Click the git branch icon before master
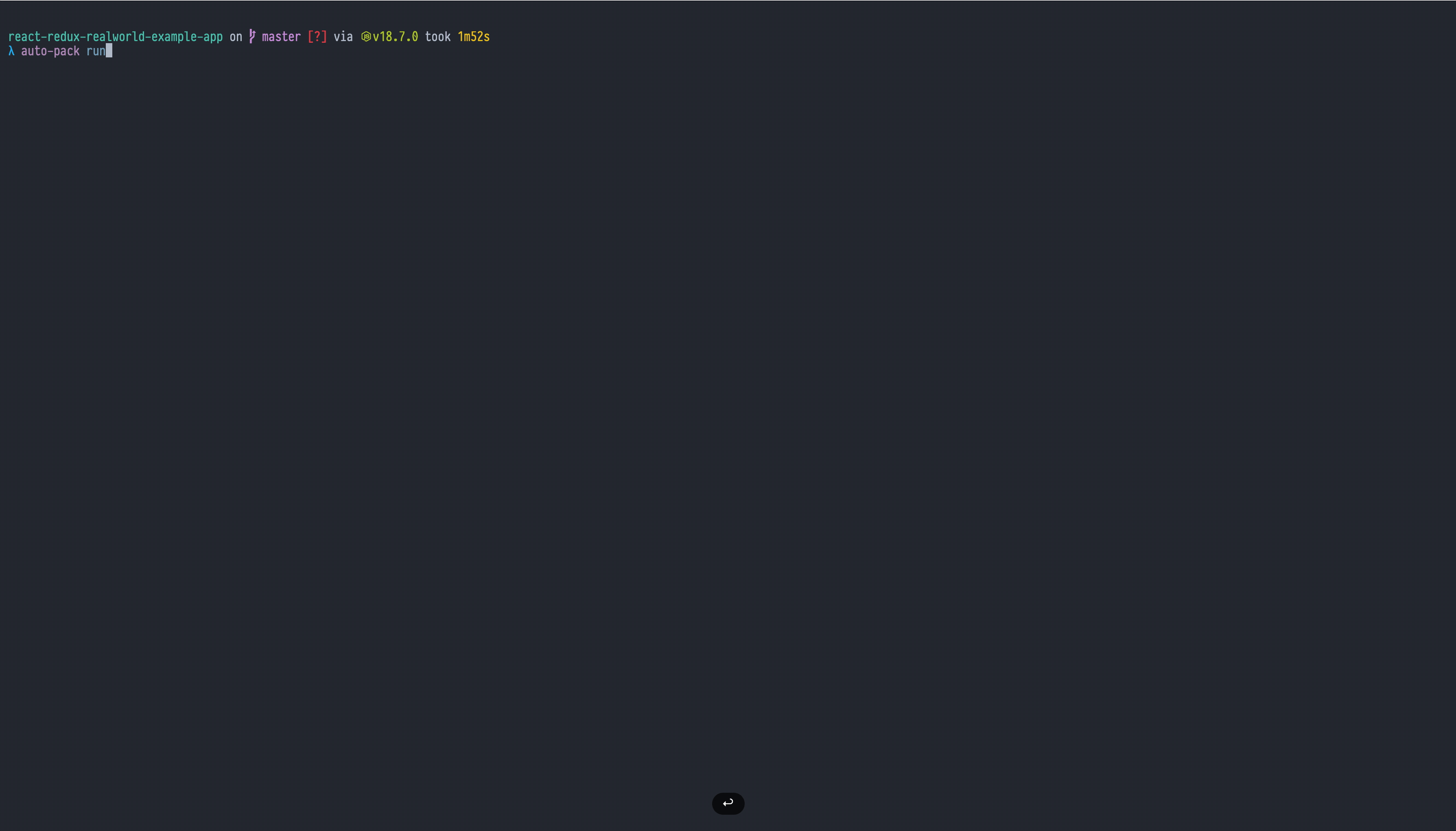This screenshot has height=831, width=1456. tap(252, 37)
